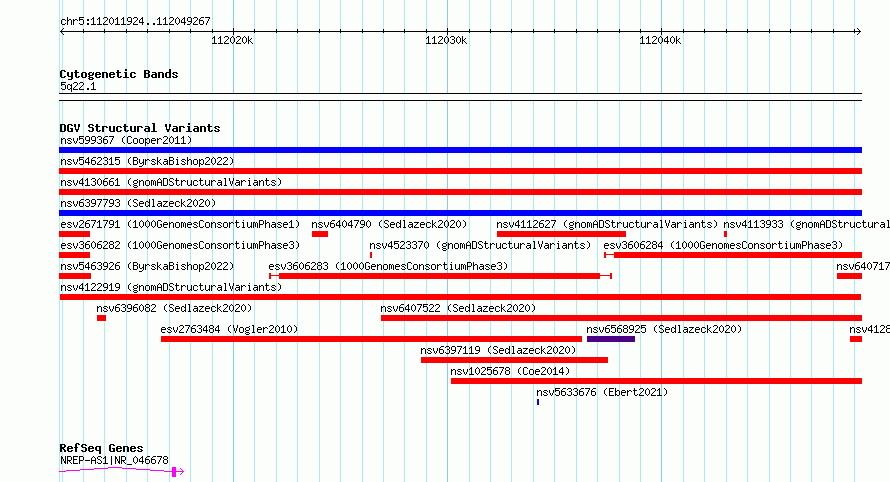890x482 pixels.
Task: Click the long red nsv4122919 bar
Action: tap(460, 297)
